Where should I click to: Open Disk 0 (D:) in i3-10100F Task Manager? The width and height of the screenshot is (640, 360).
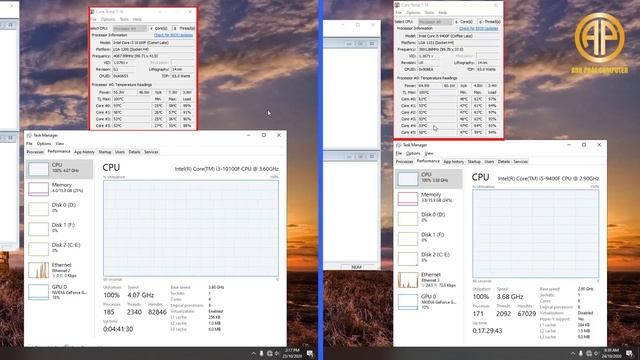click(x=60, y=209)
